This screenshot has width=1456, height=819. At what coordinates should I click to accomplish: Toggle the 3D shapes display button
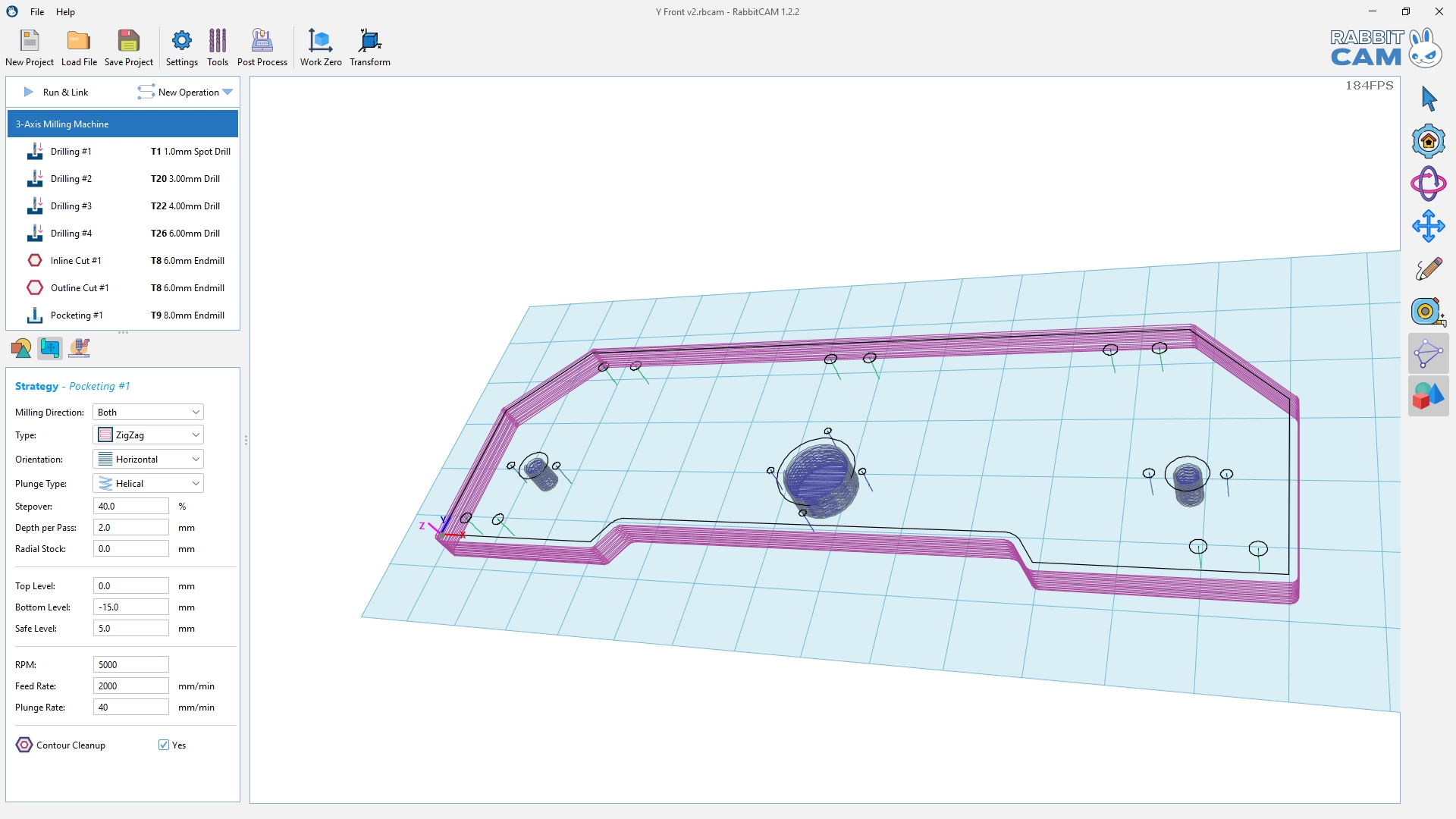point(1428,396)
